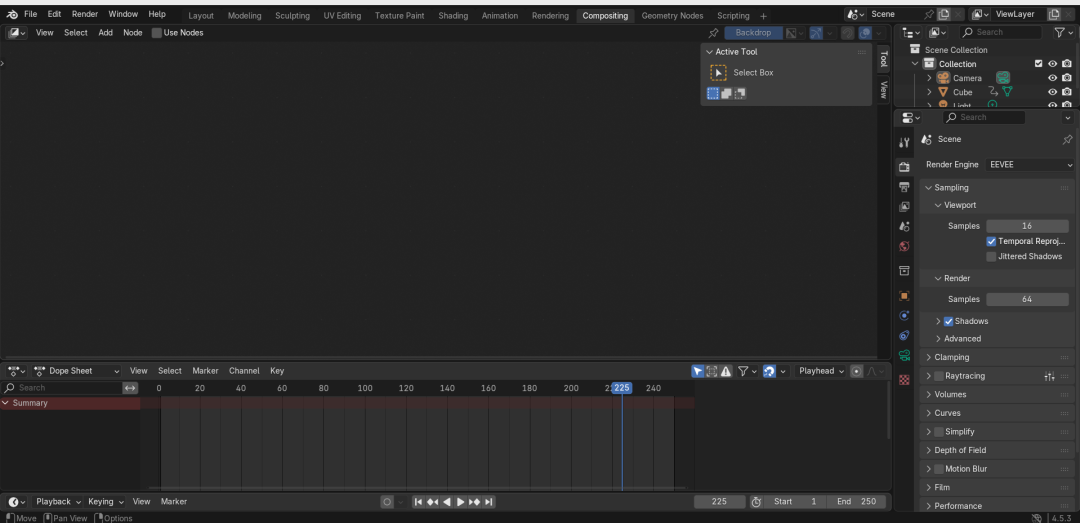Pin the Scene in properties editor
1080x523 pixels.
[x=1067, y=139]
